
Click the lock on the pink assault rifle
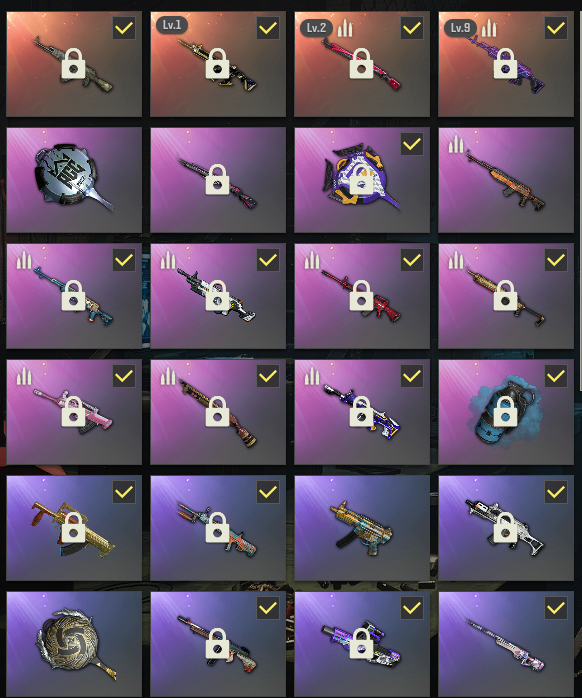pyautogui.click(x=73, y=411)
